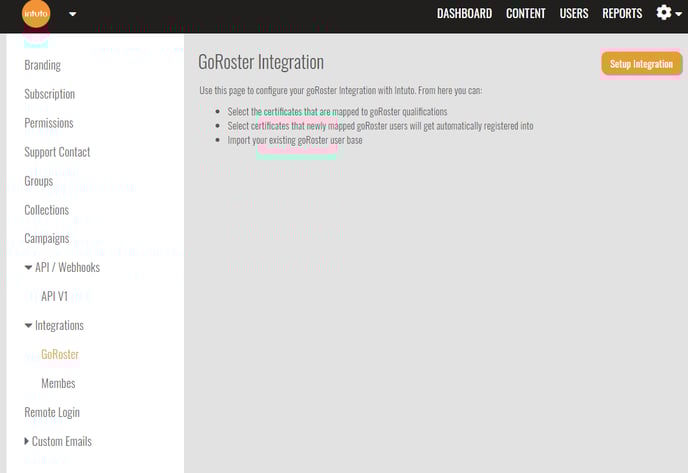Click the orange Intuto logo
The height and width of the screenshot is (473, 688).
point(36,14)
